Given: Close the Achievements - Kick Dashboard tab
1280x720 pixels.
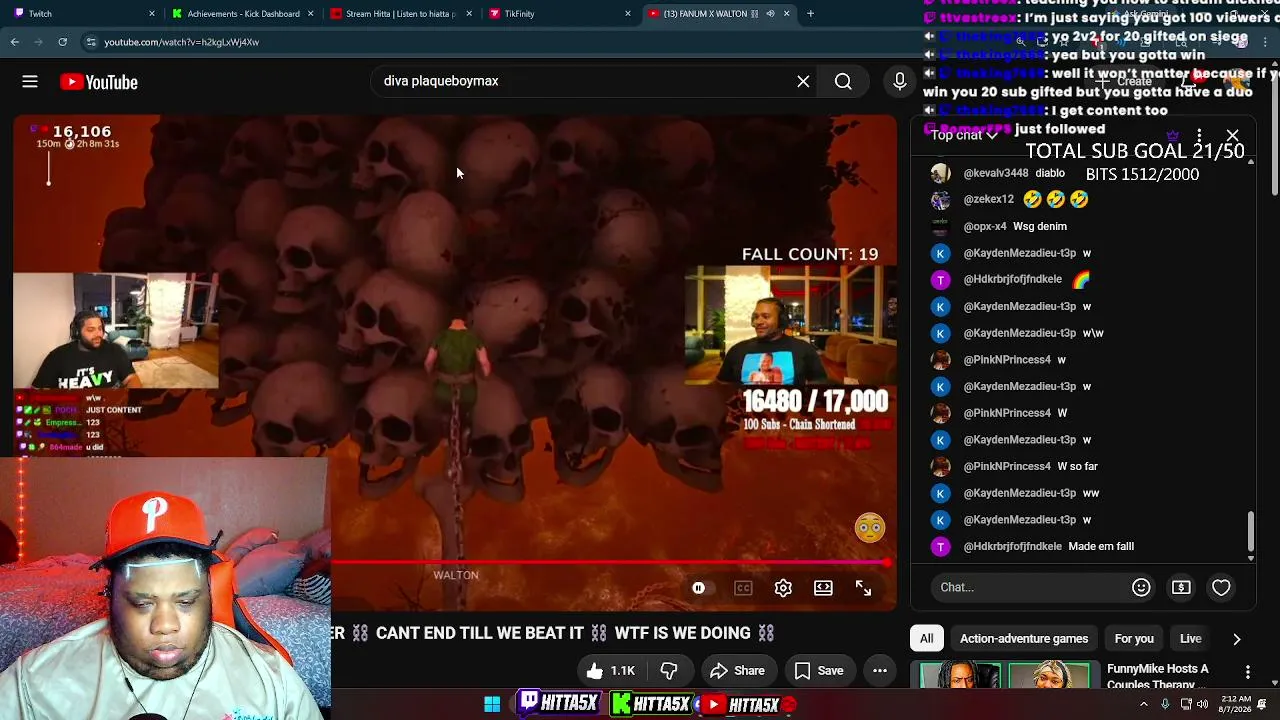Looking at the screenshot, I should point(311,14).
